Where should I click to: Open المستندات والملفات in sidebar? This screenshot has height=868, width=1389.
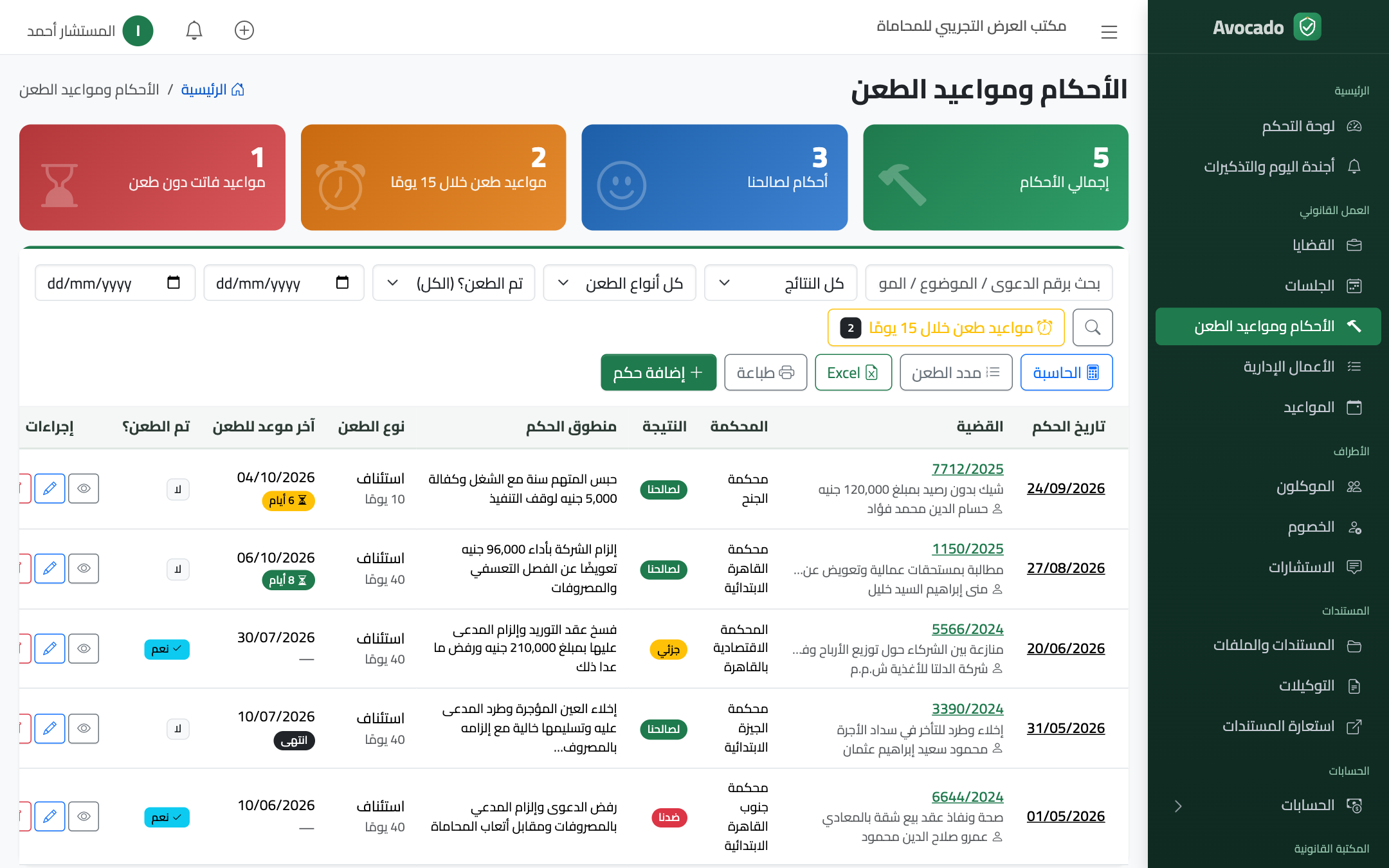pyautogui.click(x=1268, y=646)
